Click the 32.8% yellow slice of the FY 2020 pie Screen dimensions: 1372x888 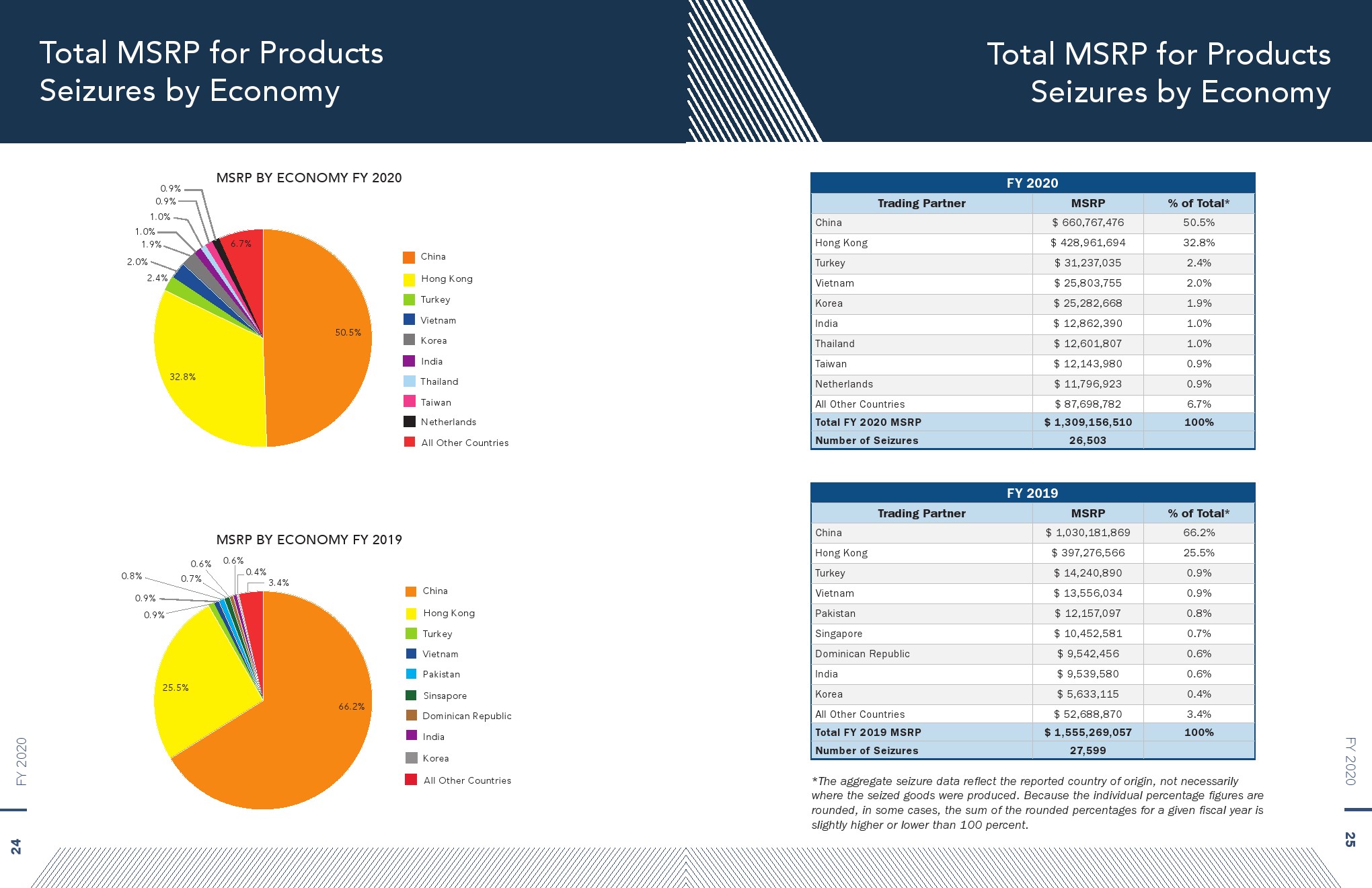202,377
